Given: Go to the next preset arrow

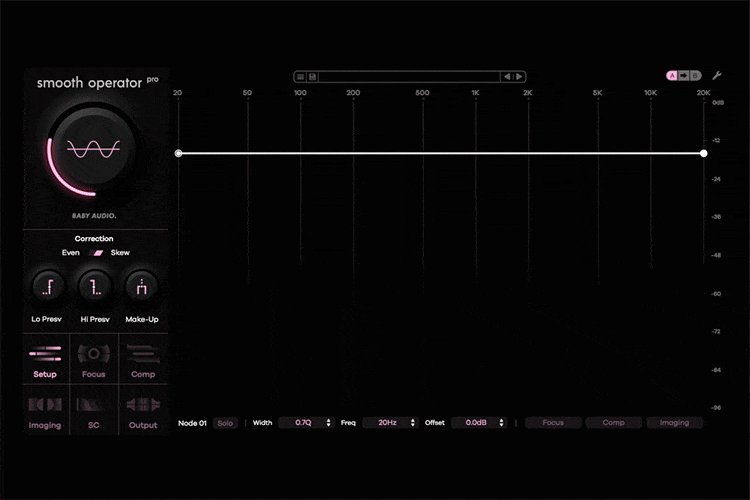Looking at the screenshot, I should click(x=519, y=77).
